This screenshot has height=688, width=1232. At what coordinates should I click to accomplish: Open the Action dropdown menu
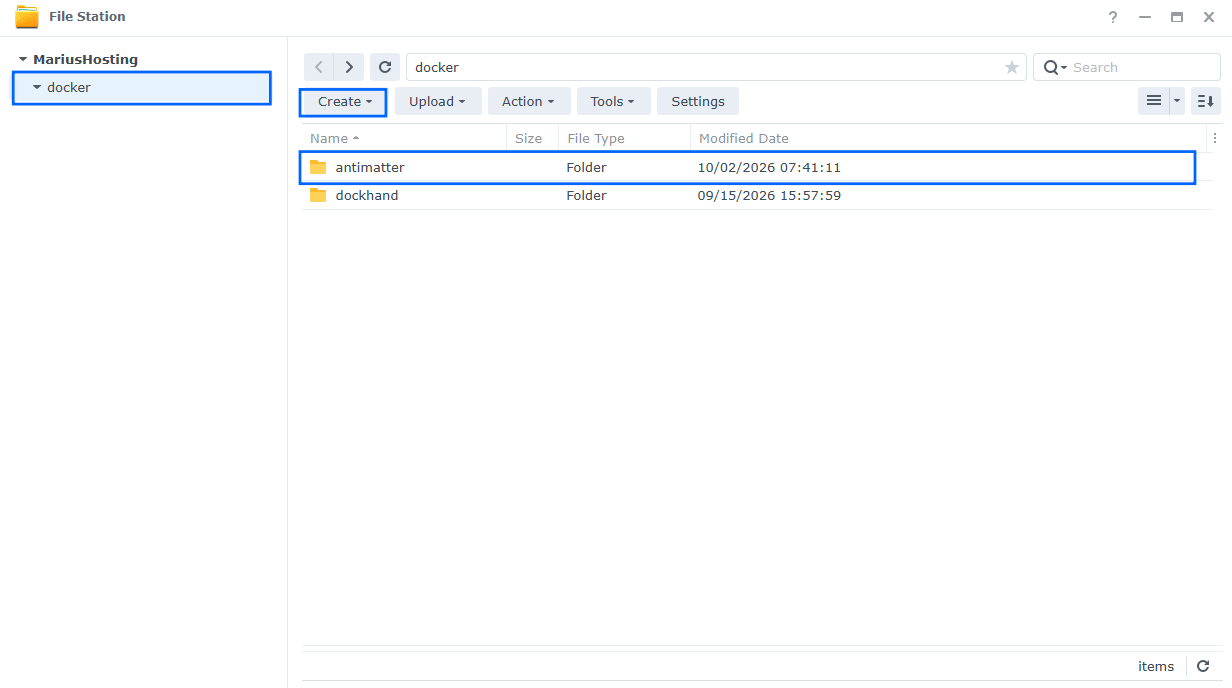click(x=529, y=101)
